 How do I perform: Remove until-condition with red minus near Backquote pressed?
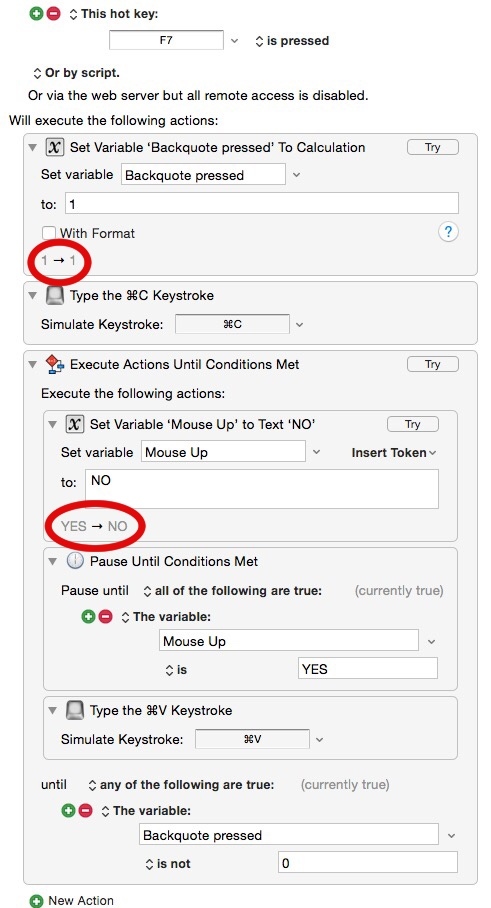85,811
